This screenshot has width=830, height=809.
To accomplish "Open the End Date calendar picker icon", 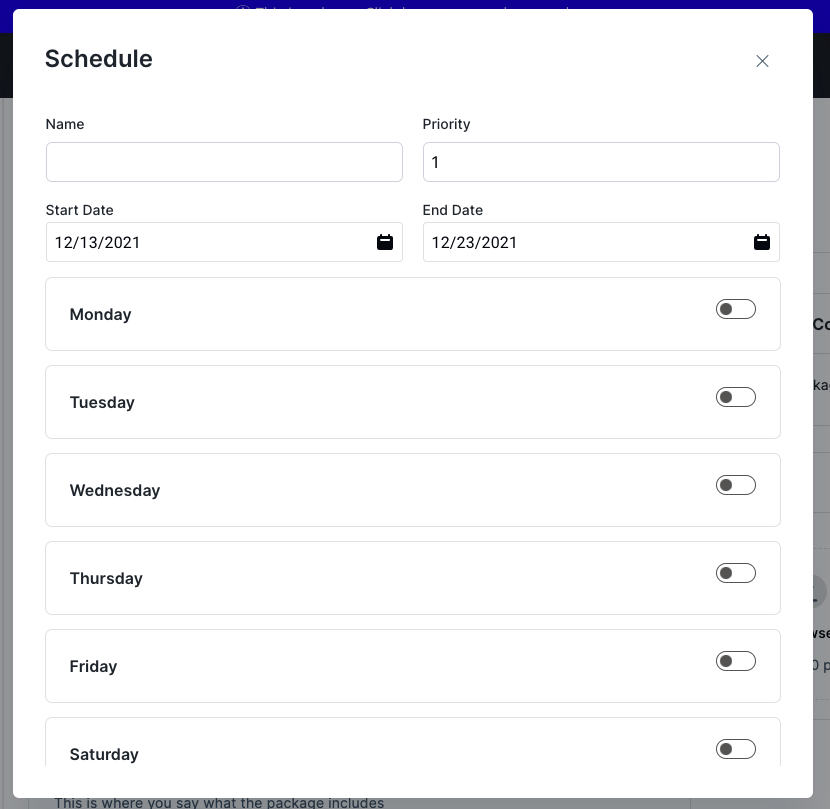I will 762,242.
